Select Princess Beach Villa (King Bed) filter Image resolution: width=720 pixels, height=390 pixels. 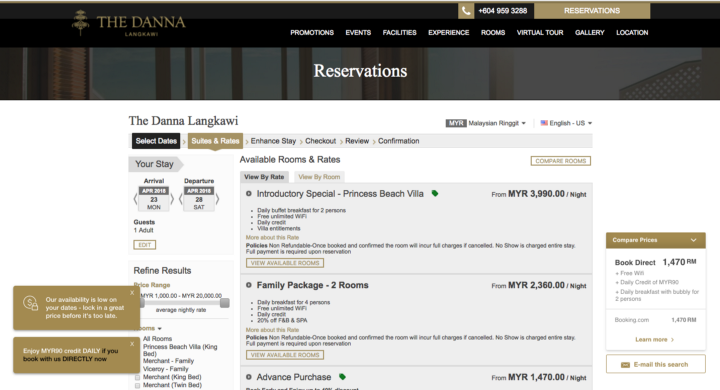[x=180, y=350]
